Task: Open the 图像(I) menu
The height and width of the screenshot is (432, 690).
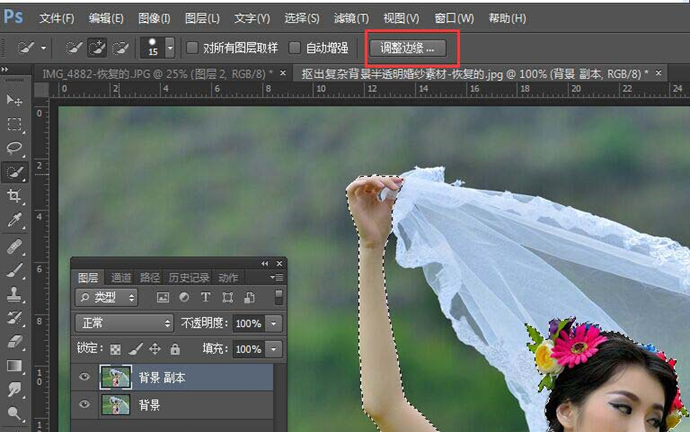Action: [154, 18]
